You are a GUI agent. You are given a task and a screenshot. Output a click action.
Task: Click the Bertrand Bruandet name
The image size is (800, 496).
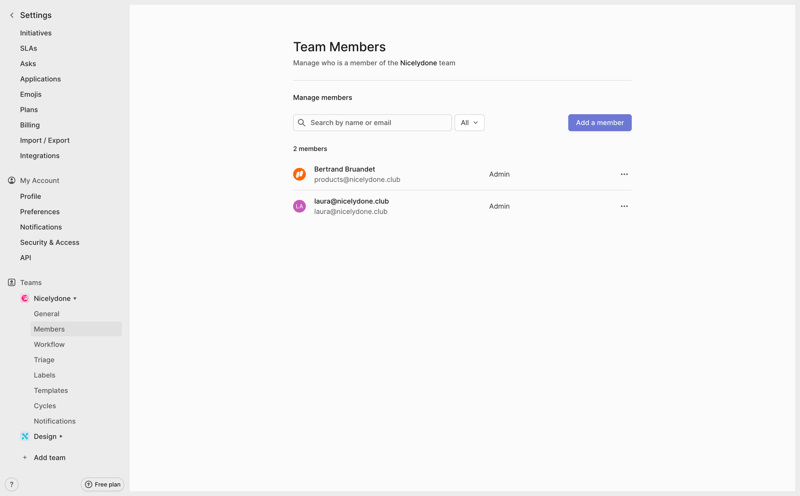click(344, 169)
